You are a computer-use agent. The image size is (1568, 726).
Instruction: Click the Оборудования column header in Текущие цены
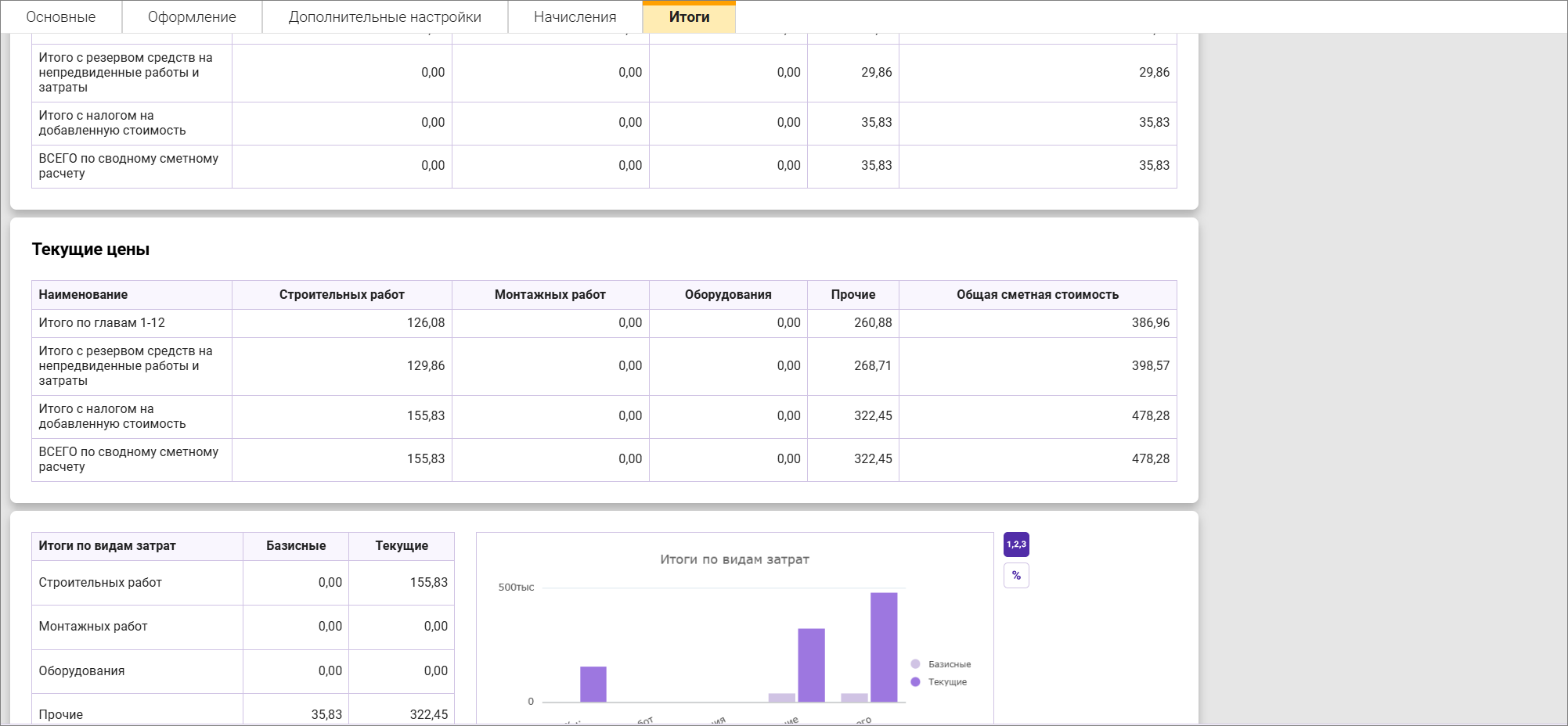pyautogui.click(x=728, y=295)
